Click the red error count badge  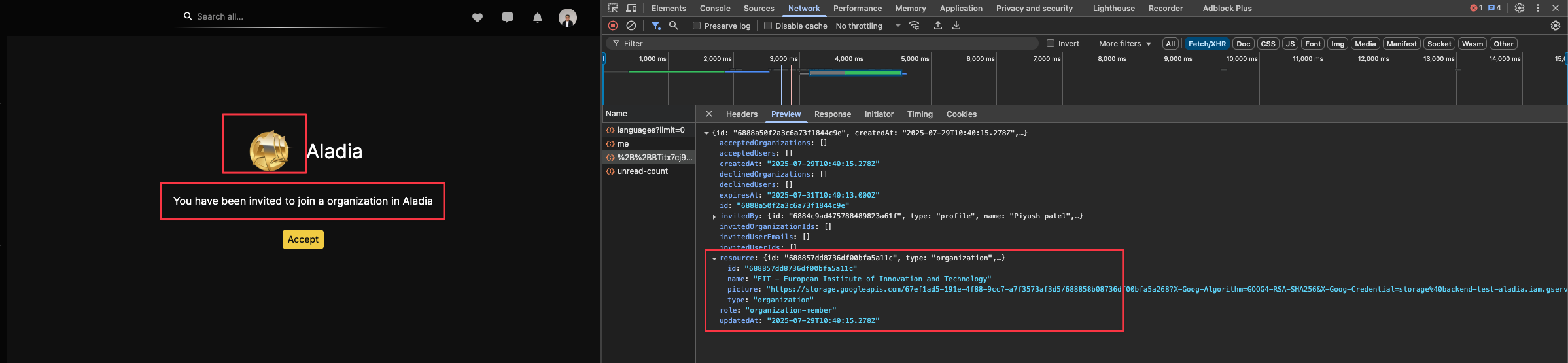click(x=1476, y=8)
